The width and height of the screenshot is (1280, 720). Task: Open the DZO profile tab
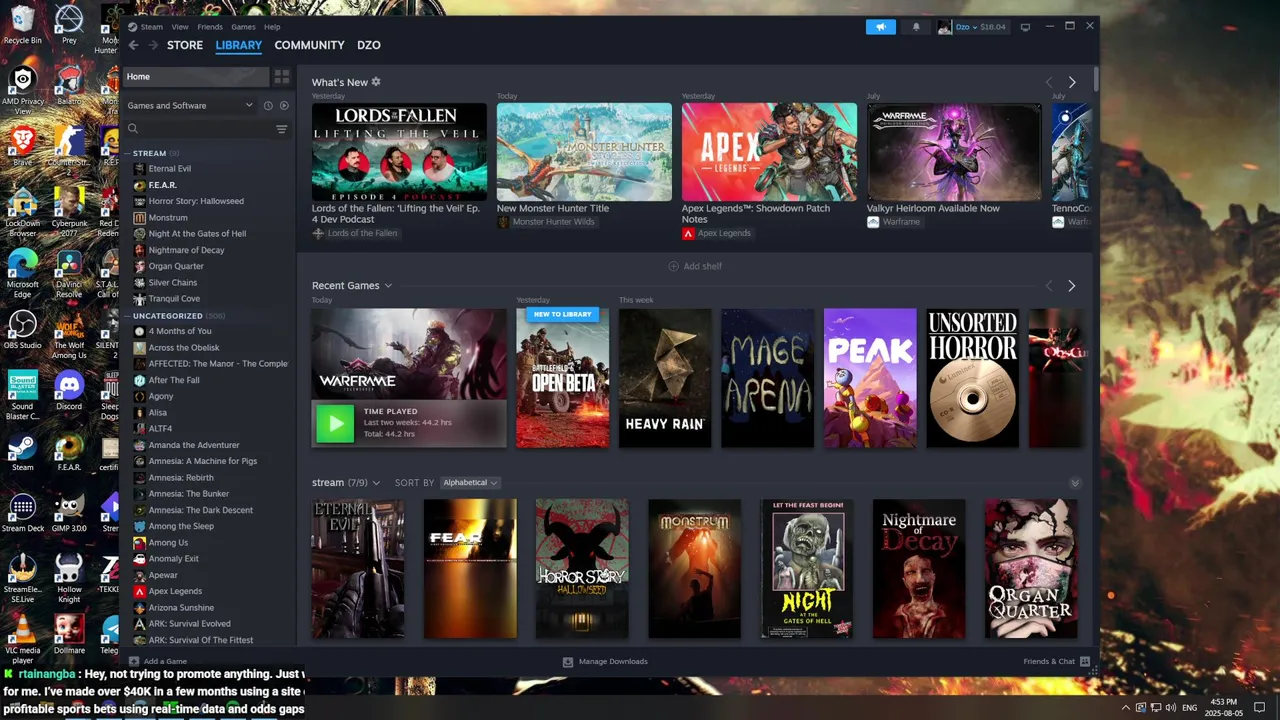click(x=369, y=45)
